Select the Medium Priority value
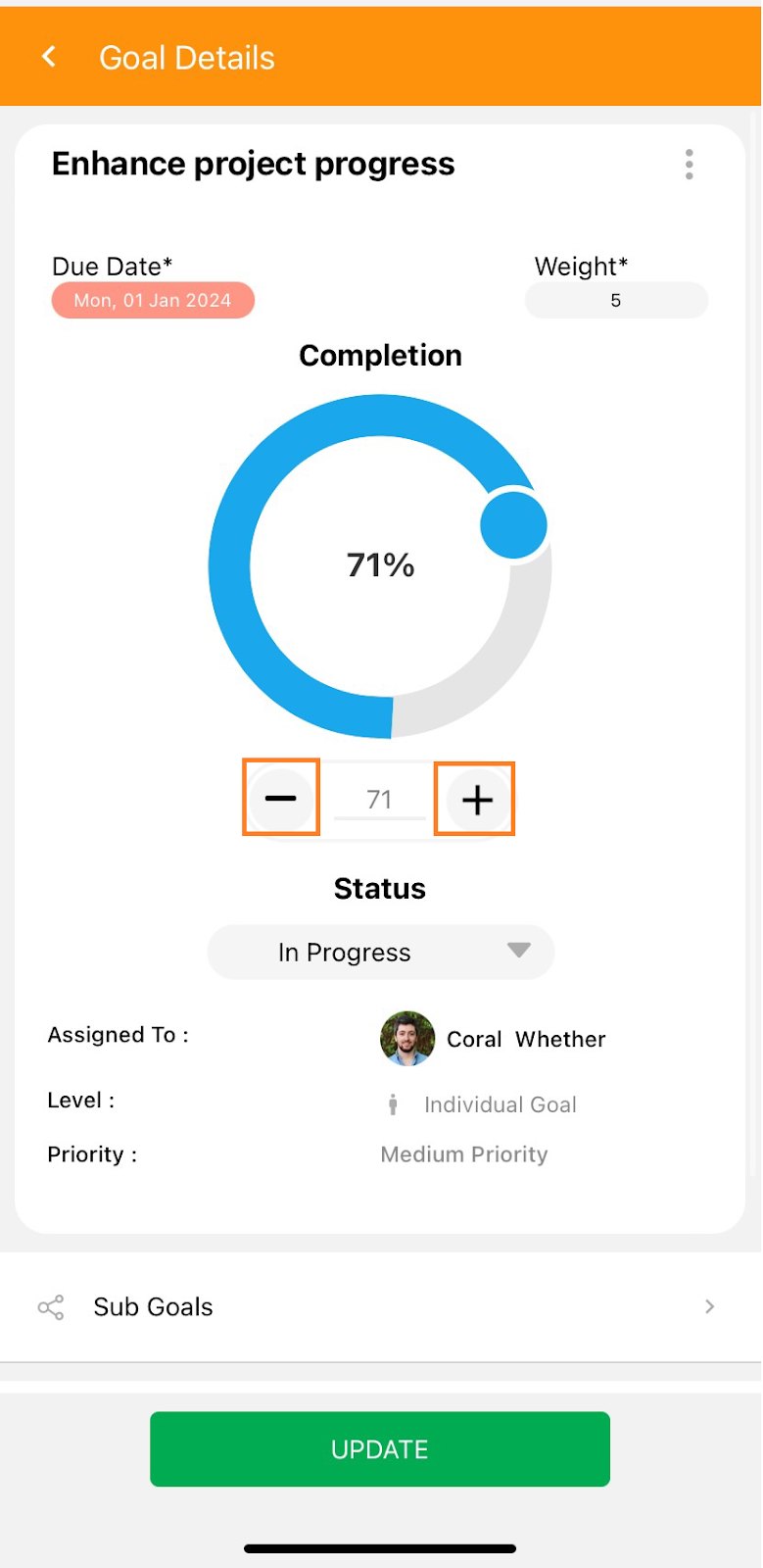 (x=464, y=1154)
